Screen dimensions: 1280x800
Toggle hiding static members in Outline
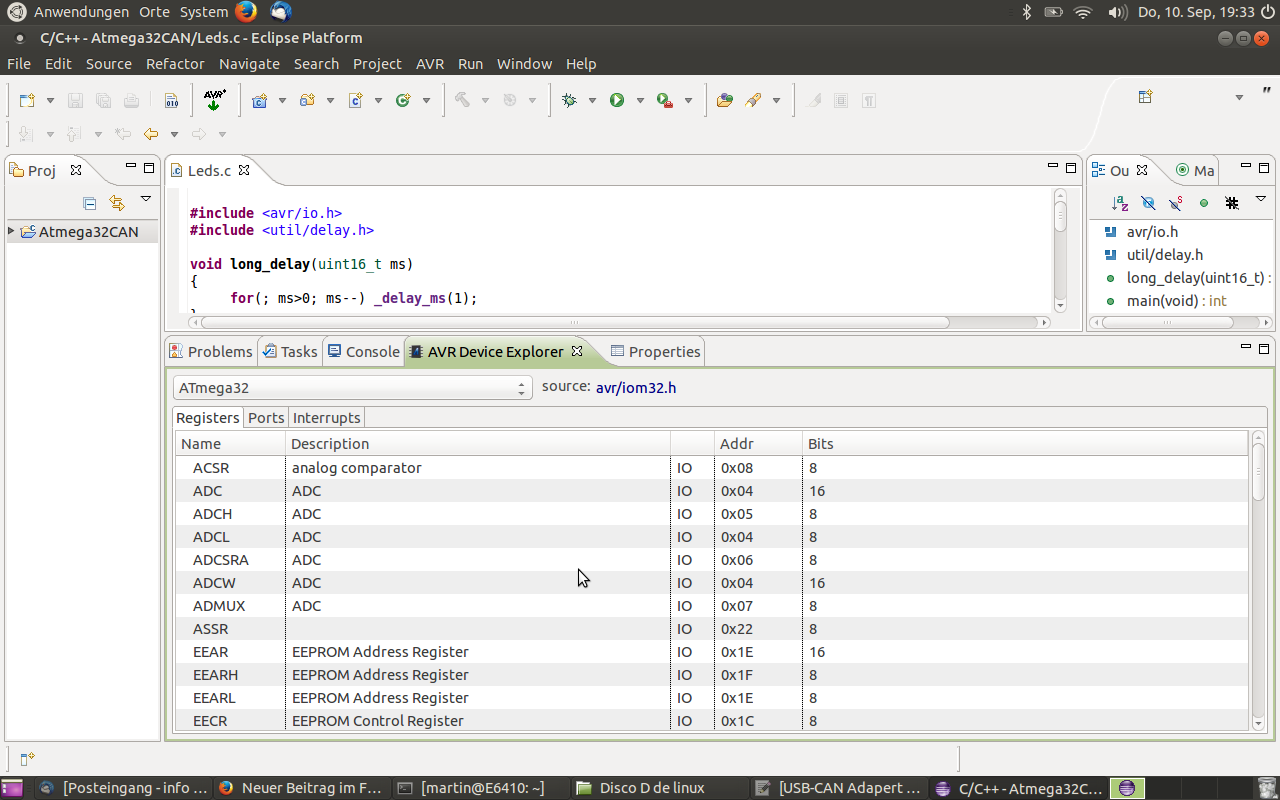pyautogui.click(x=1175, y=202)
